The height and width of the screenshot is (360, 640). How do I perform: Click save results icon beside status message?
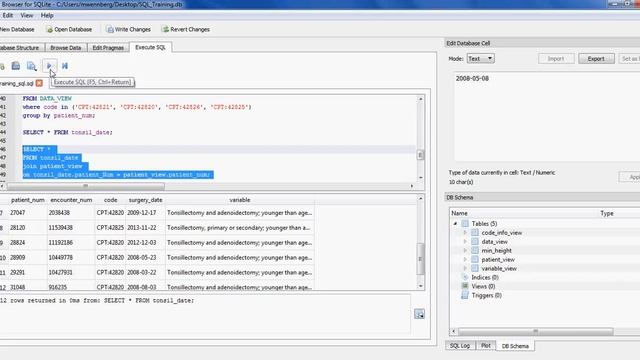click(x=419, y=314)
